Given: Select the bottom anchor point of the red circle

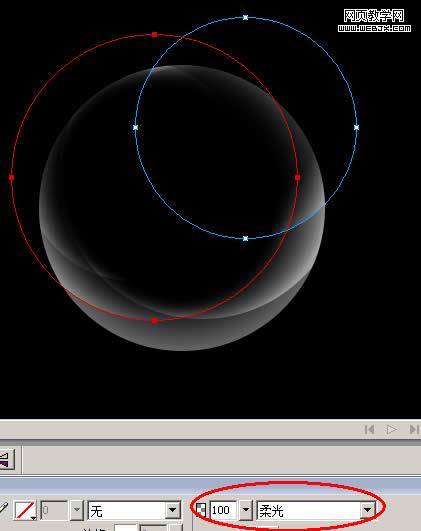Looking at the screenshot, I should [154, 320].
